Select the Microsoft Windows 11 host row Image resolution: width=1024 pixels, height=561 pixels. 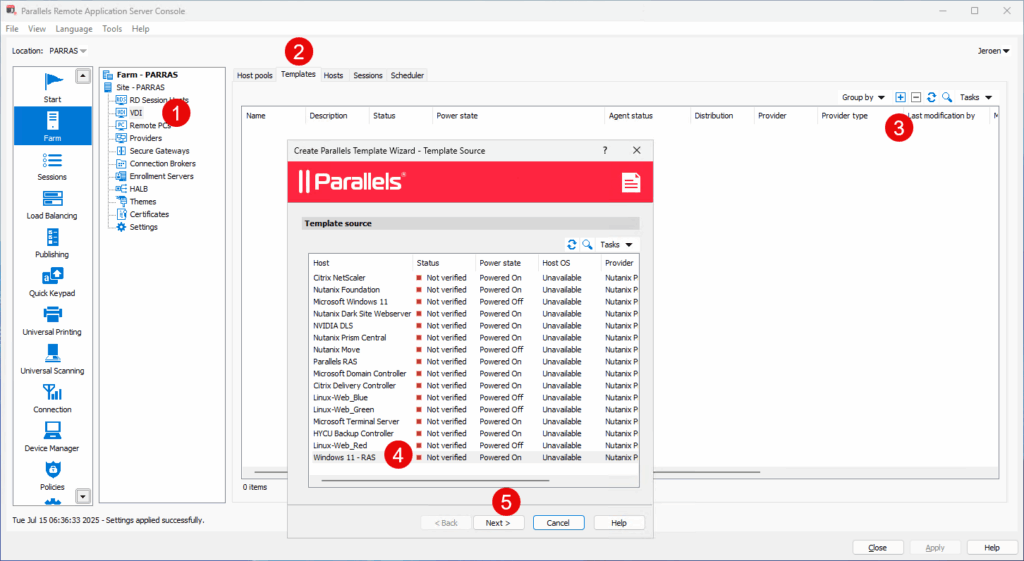tap(473, 302)
